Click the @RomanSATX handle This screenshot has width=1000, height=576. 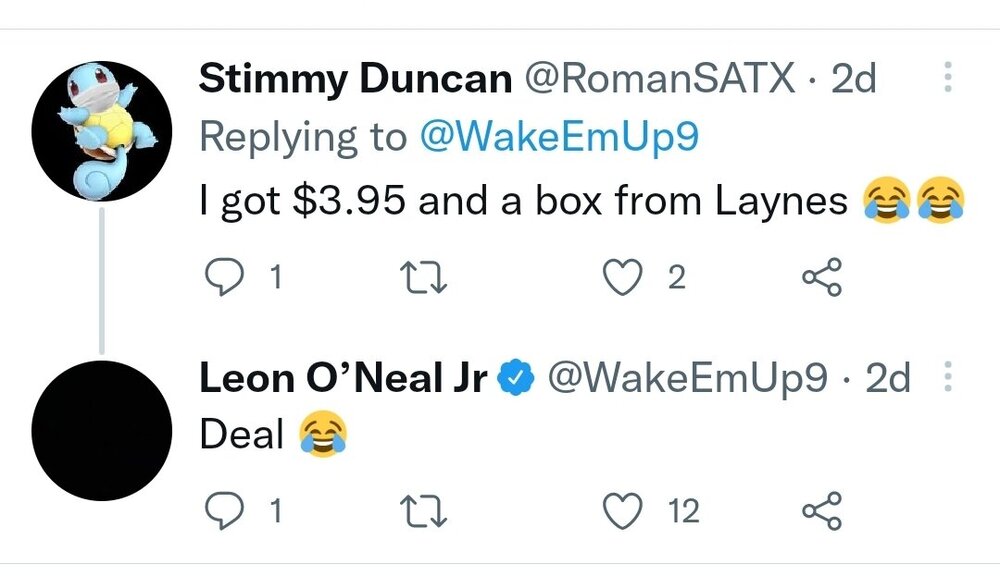(658, 80)
